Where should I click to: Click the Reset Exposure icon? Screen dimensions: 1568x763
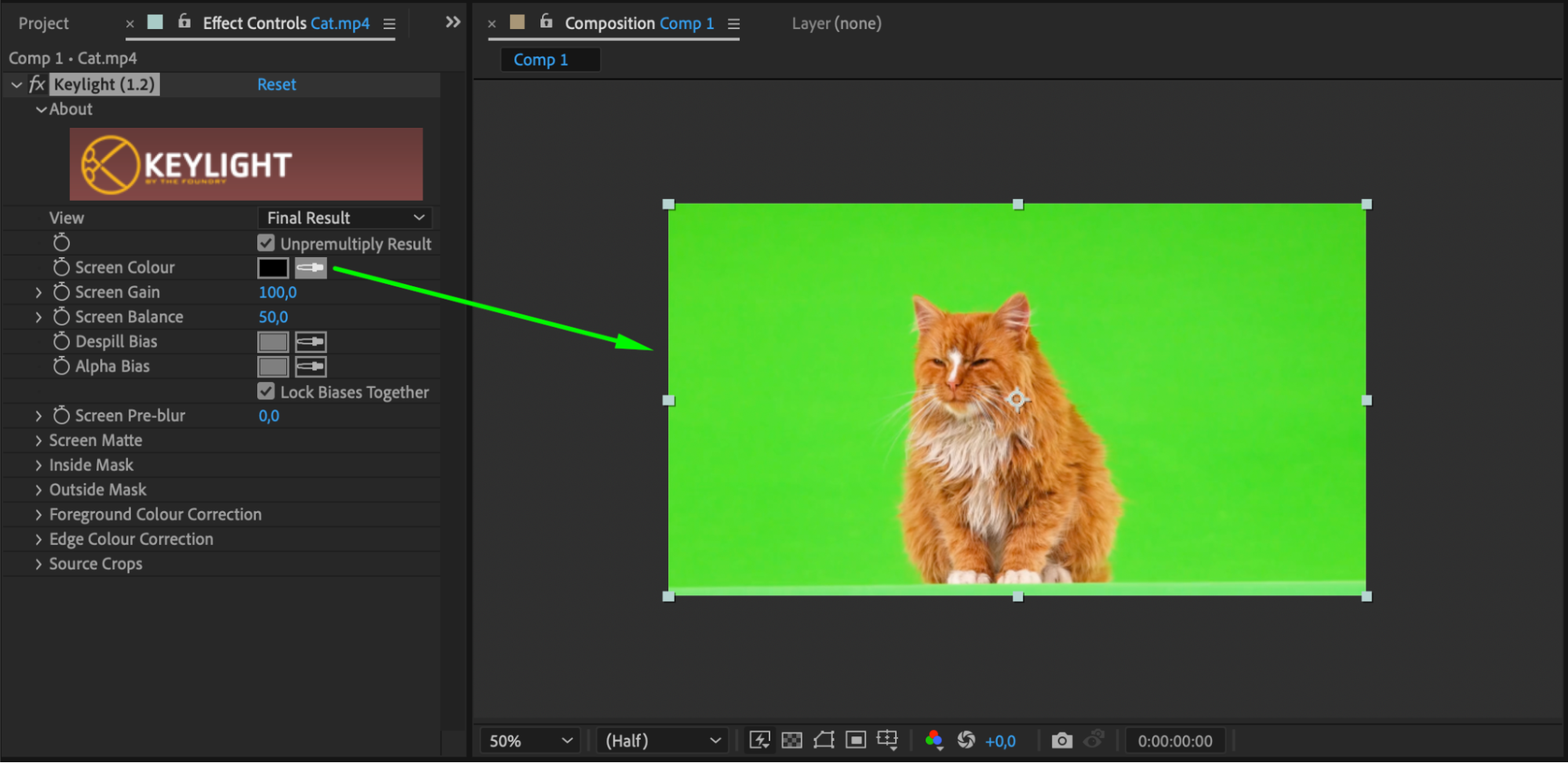coord(966,740)
